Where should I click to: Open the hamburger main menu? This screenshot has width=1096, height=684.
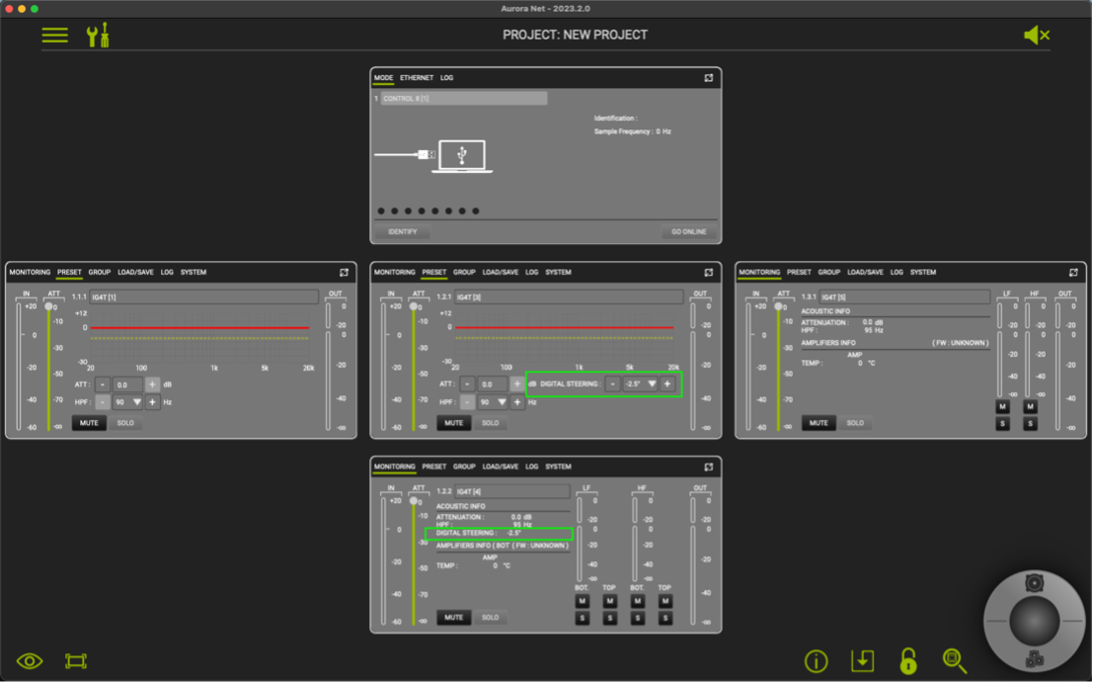tap(55, 35)
